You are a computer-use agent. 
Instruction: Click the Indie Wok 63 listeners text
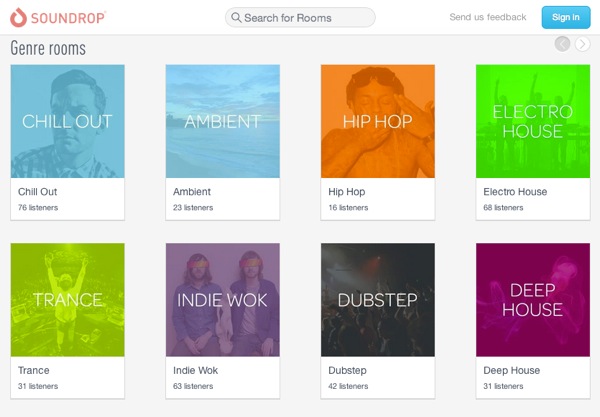[194, 386]
